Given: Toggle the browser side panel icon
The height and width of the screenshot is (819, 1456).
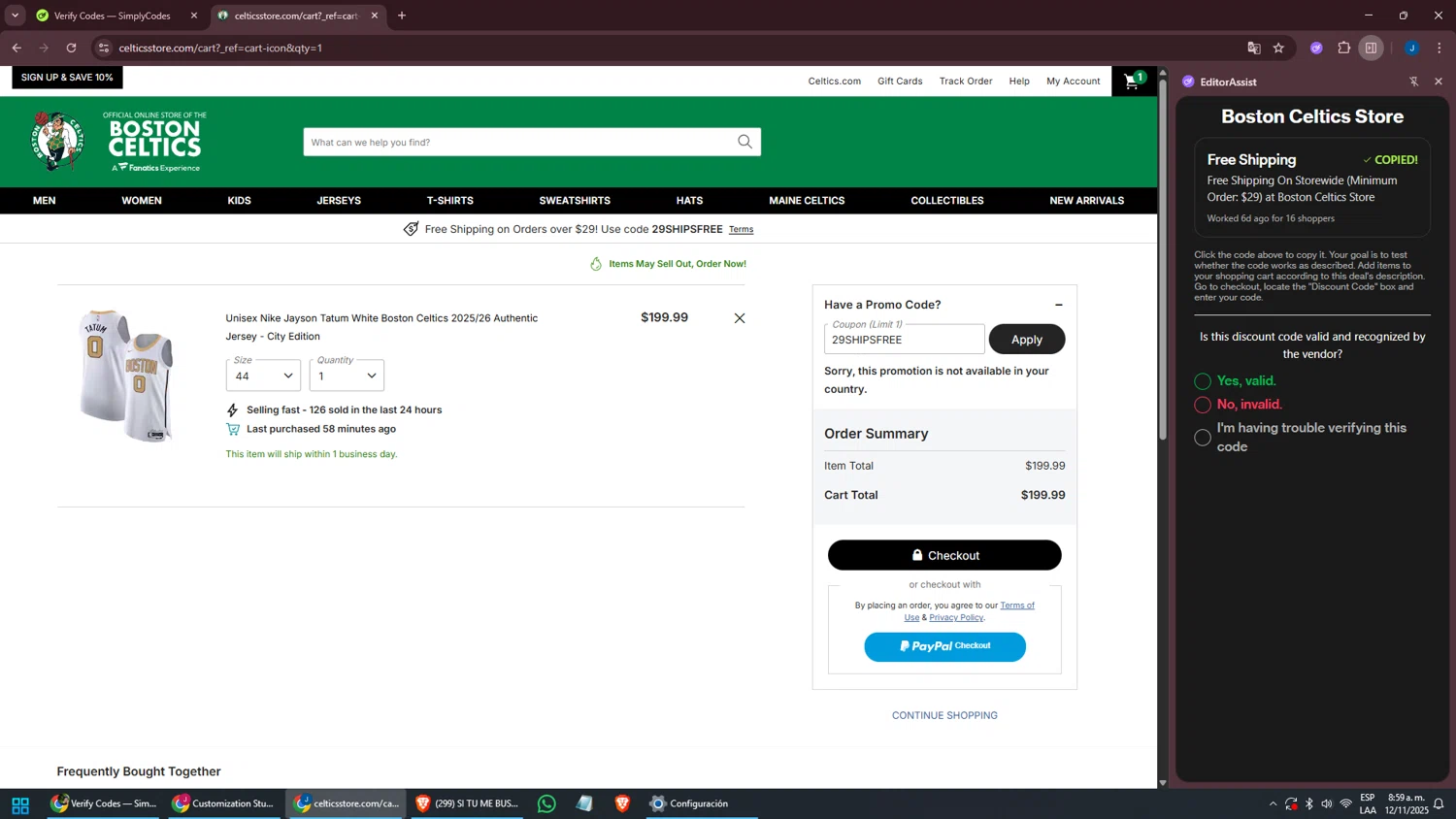Looking at the screenshot, I should click(1371, 48).
